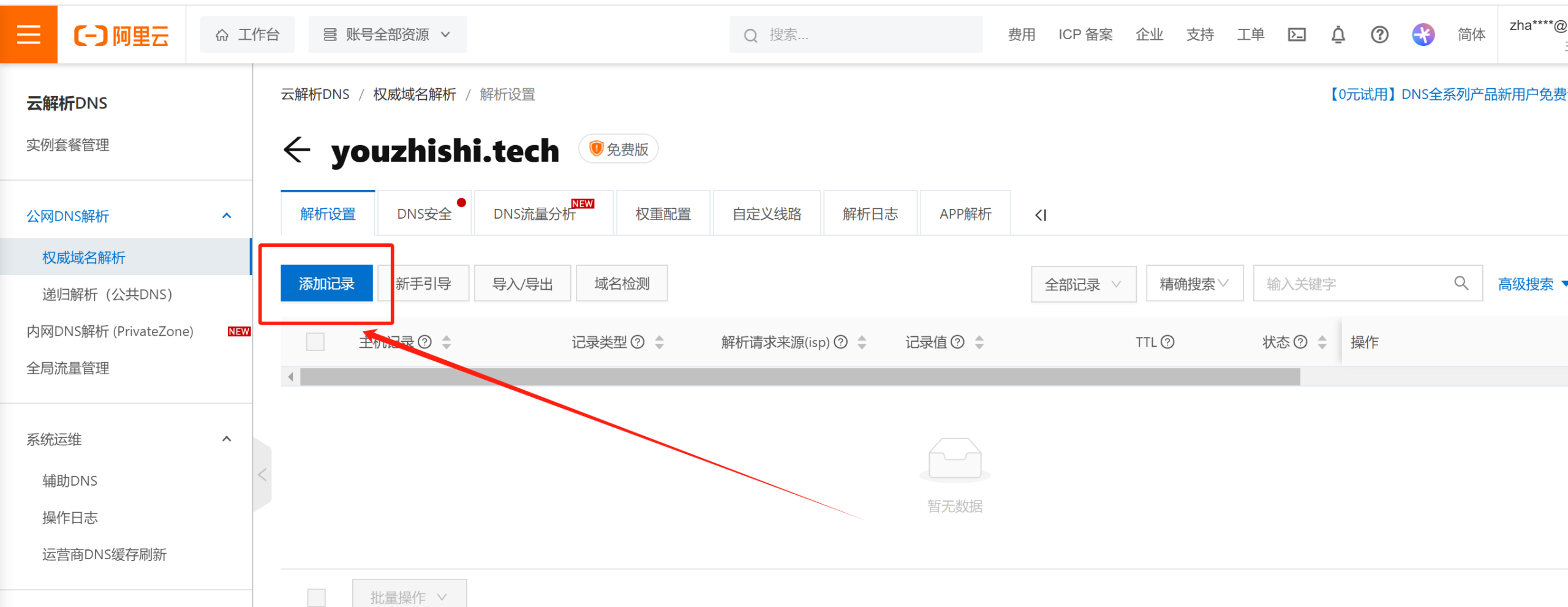
Task: Focus the top 搜索 search field
Action: (x=856, y=35)
